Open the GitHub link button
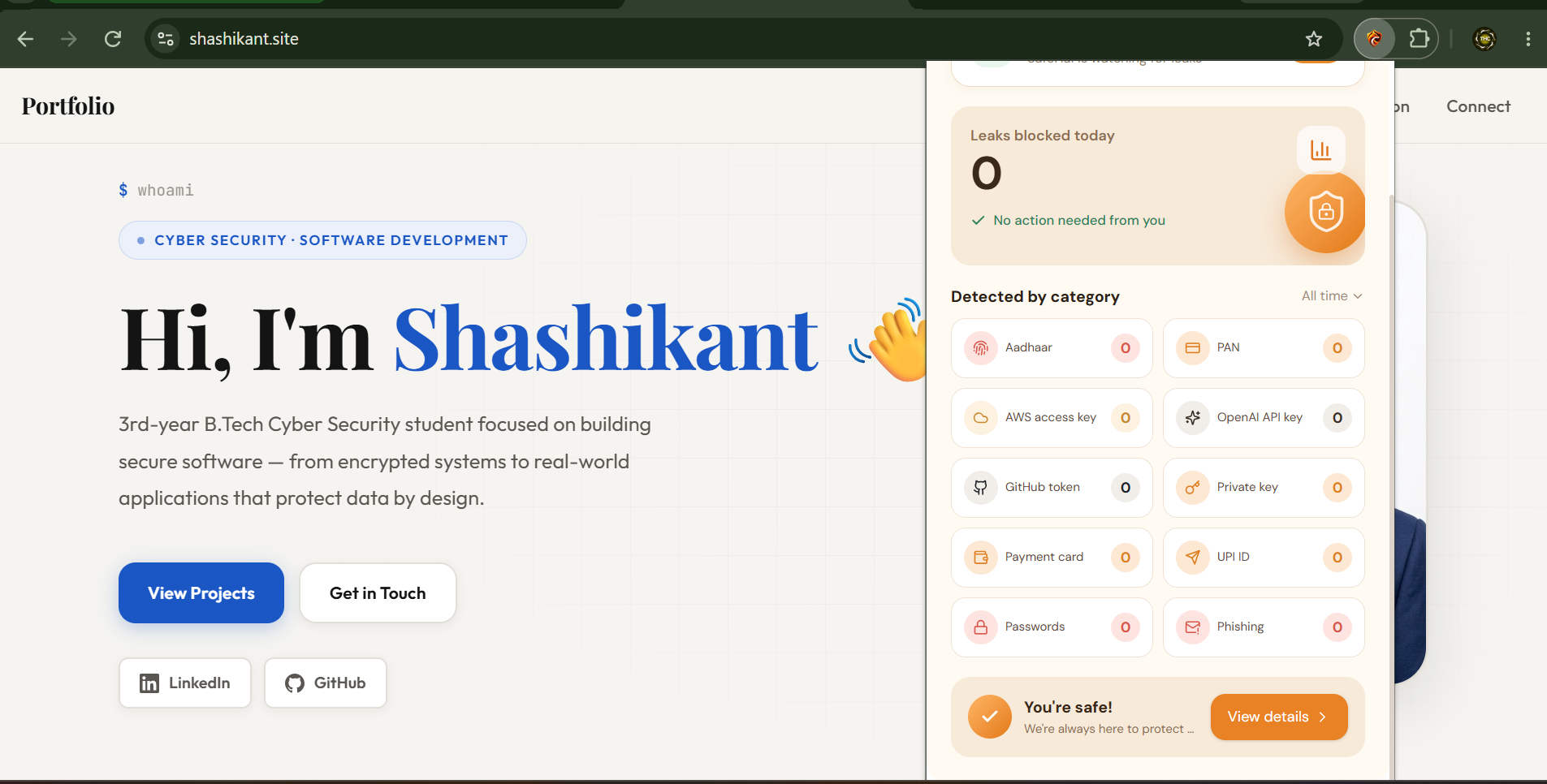Viewport: 1547px width, 784px height. (326, 683)
